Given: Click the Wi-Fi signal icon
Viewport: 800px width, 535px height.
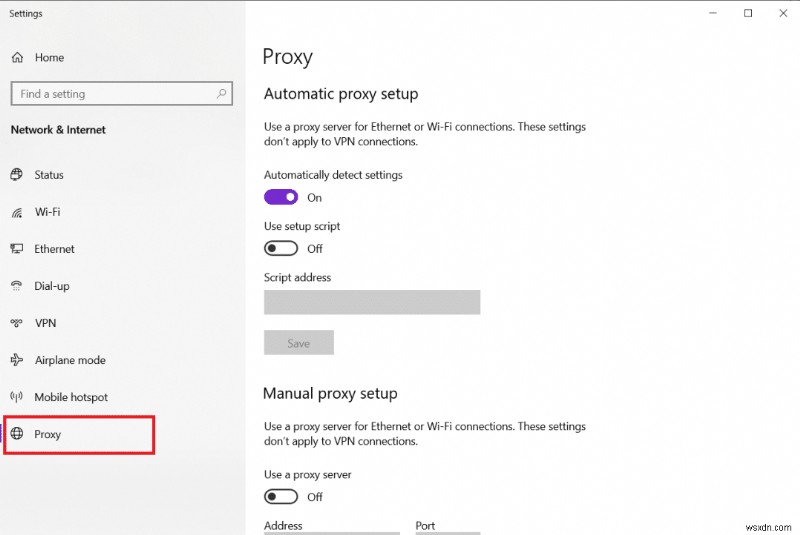Looking at the screenshot, I should 17,212.
